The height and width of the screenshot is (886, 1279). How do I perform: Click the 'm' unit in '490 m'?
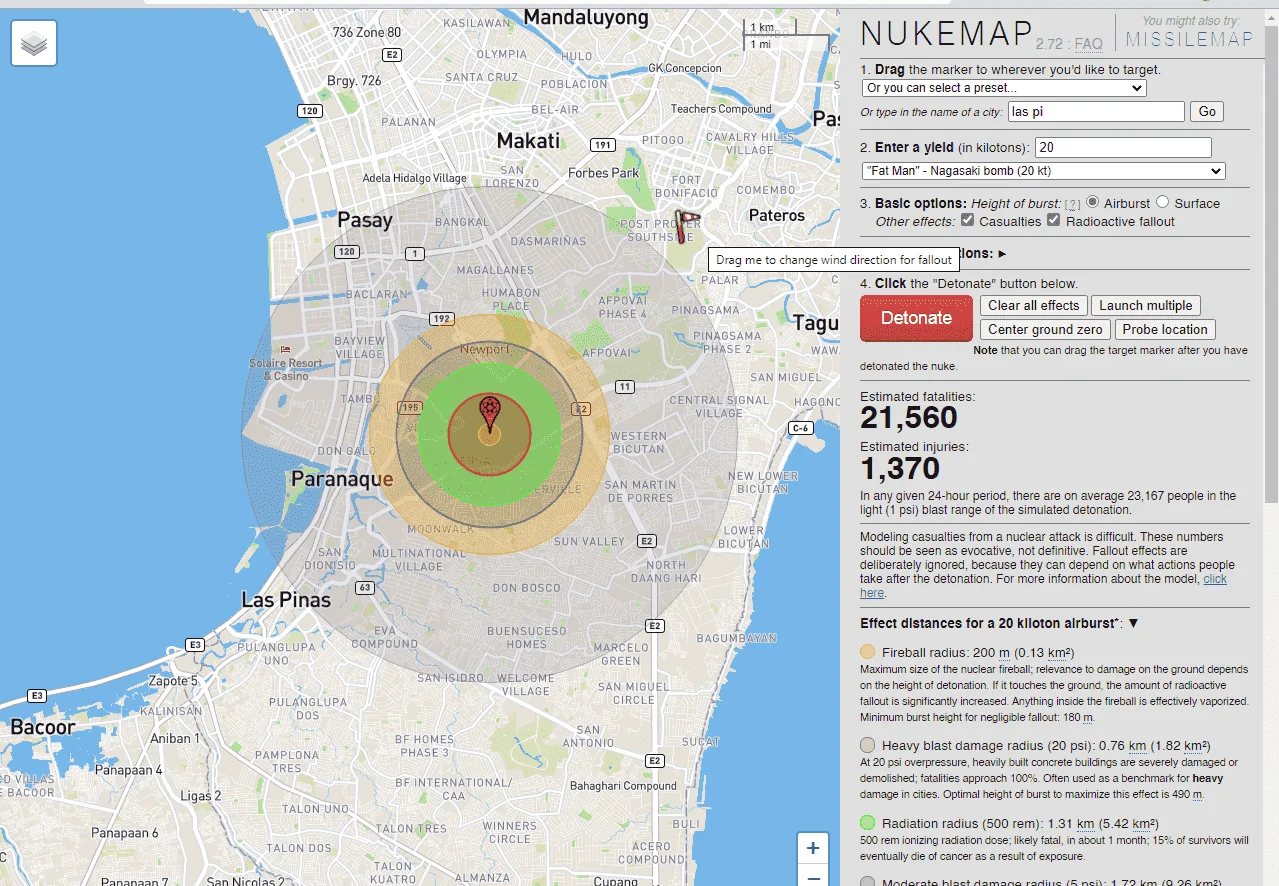(x=1197, y=795)
